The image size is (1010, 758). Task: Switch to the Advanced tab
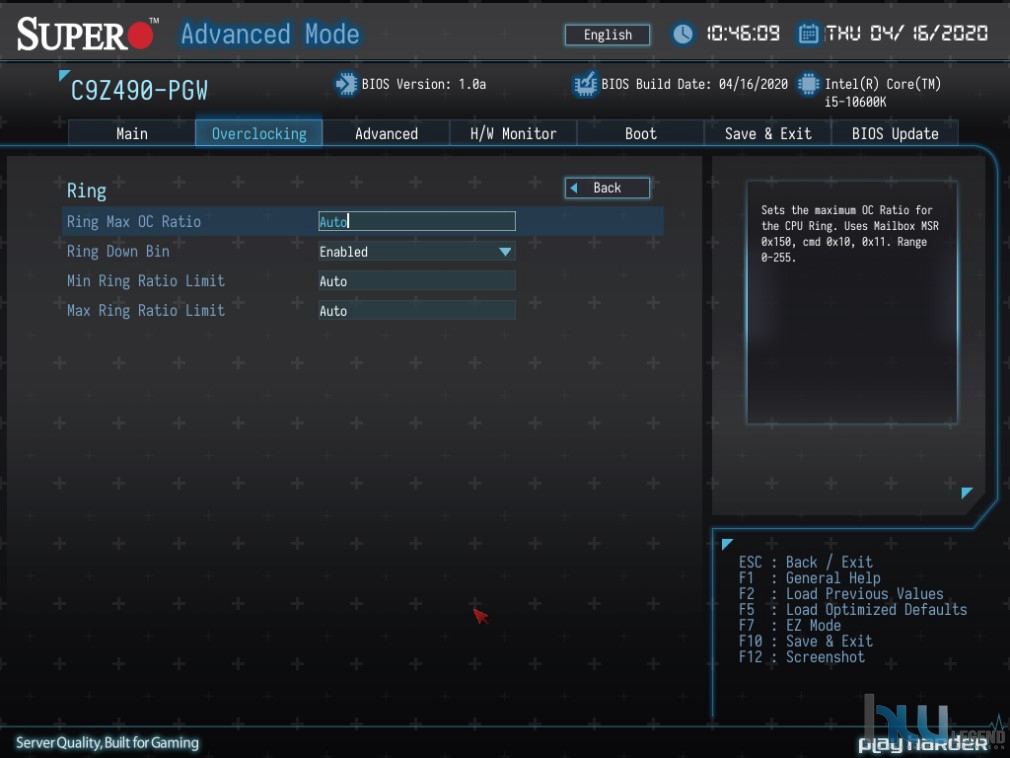[386, 133]
